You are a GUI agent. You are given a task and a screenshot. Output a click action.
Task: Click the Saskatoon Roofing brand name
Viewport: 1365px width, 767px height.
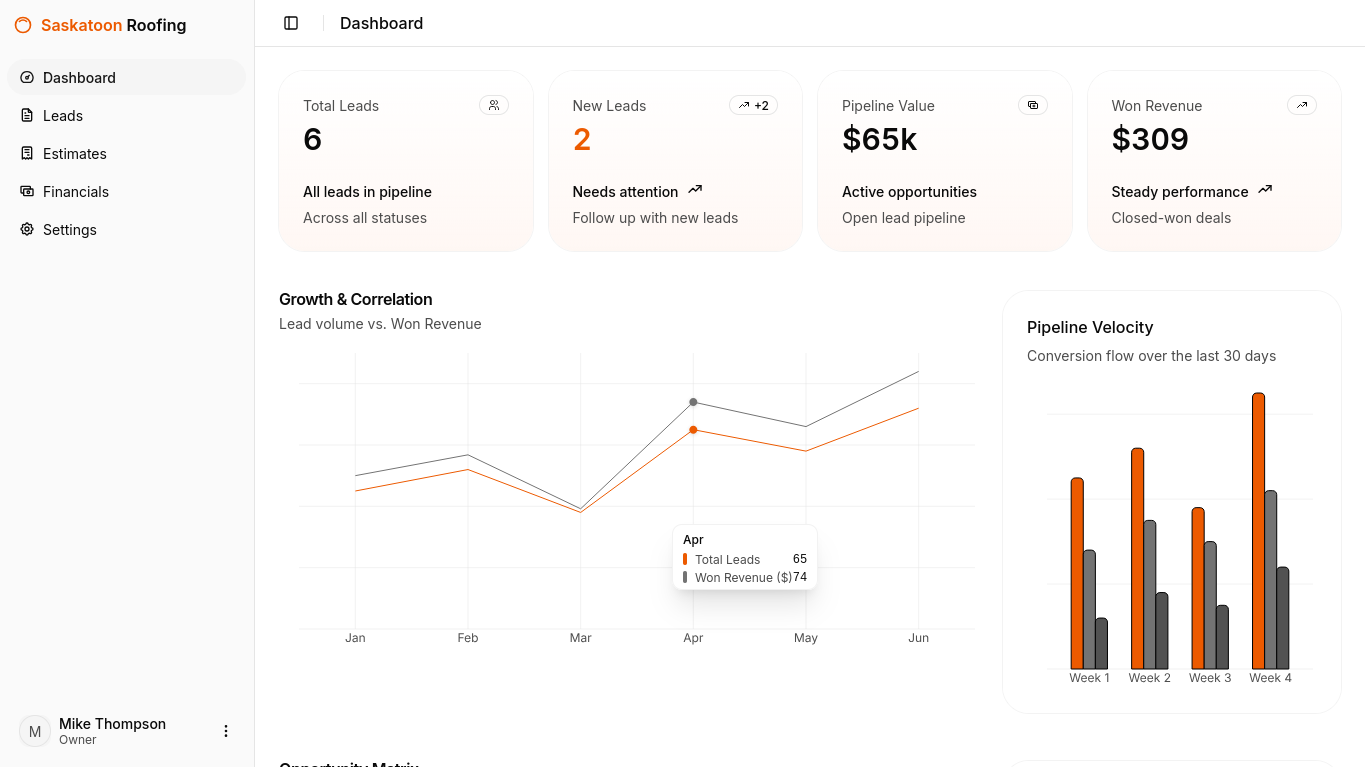click(x=113, y=25)
